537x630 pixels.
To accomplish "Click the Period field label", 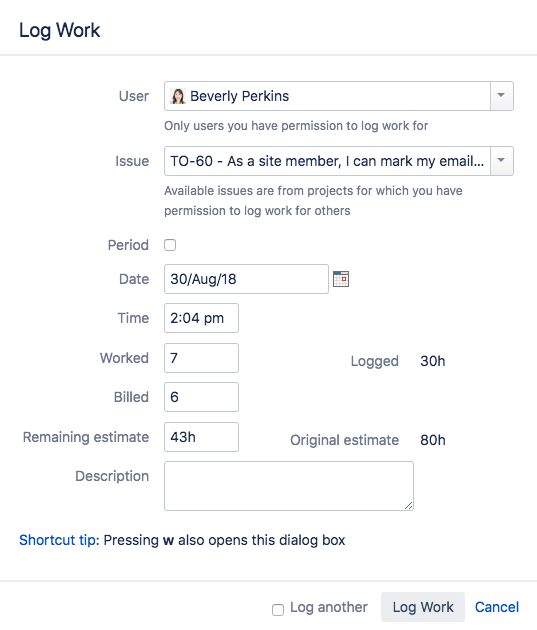I will pos(128,245).
